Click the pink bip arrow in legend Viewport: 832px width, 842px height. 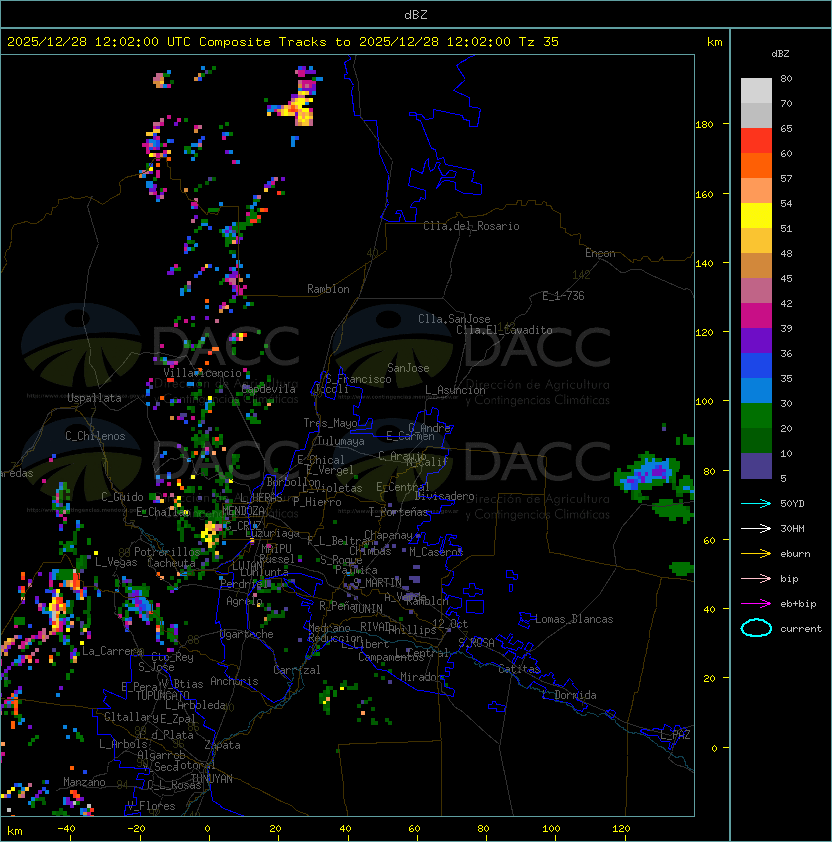pos(756,579)
